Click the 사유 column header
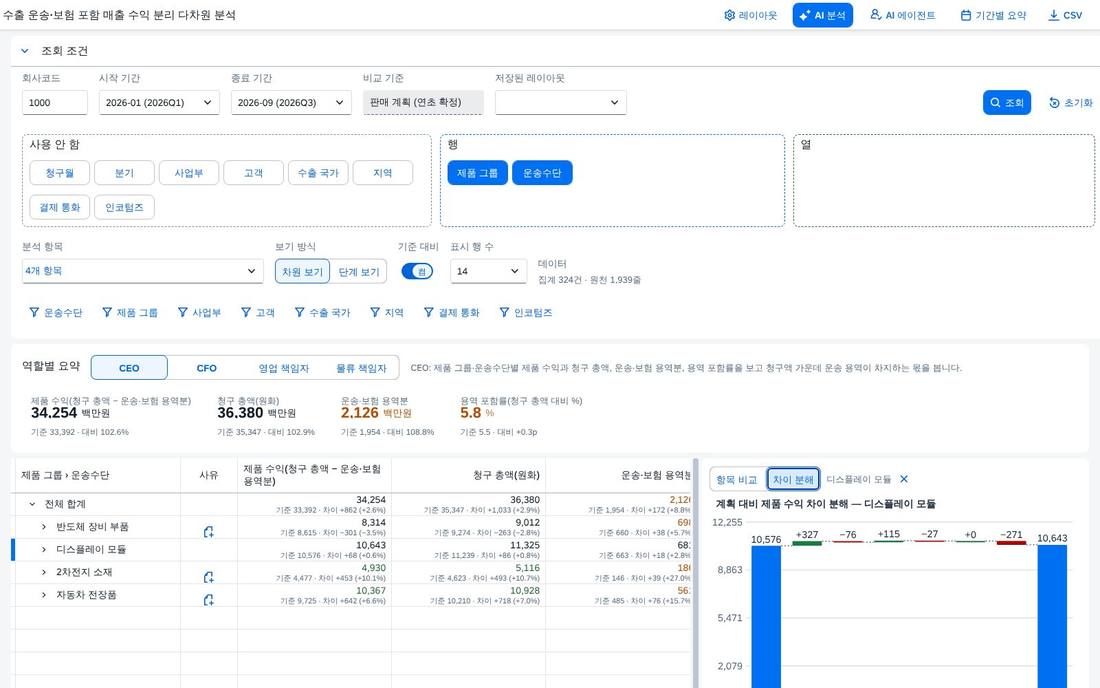This screenshot has width=1100, height=688. pyautogui.click(x=208, y=475)
